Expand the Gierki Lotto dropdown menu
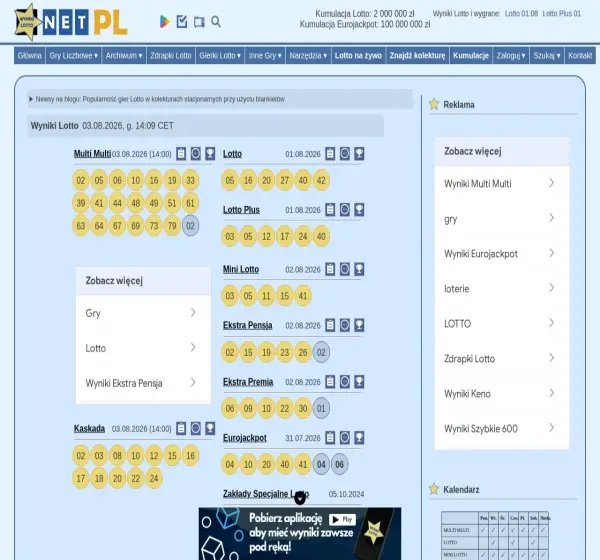 (220, 56)
